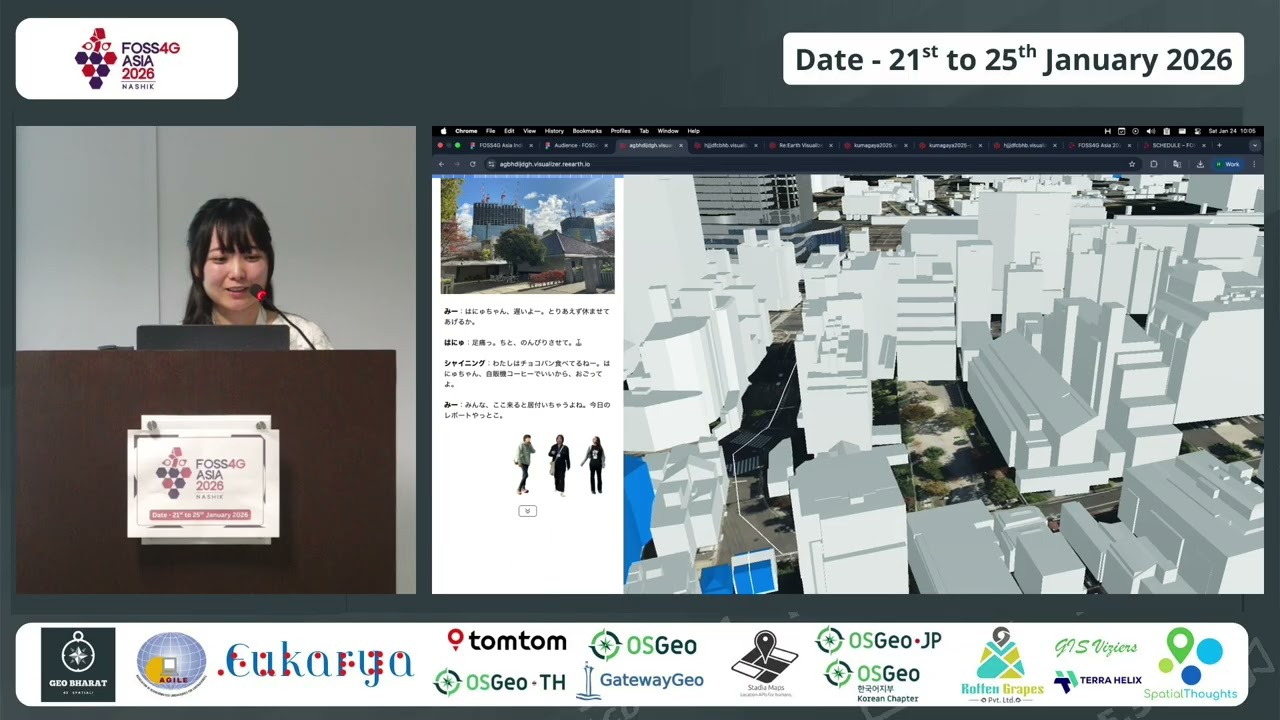This screenshot has width=1280, height=720.
Task: Open the calendar status icon
Action: tap(1121, 131)
